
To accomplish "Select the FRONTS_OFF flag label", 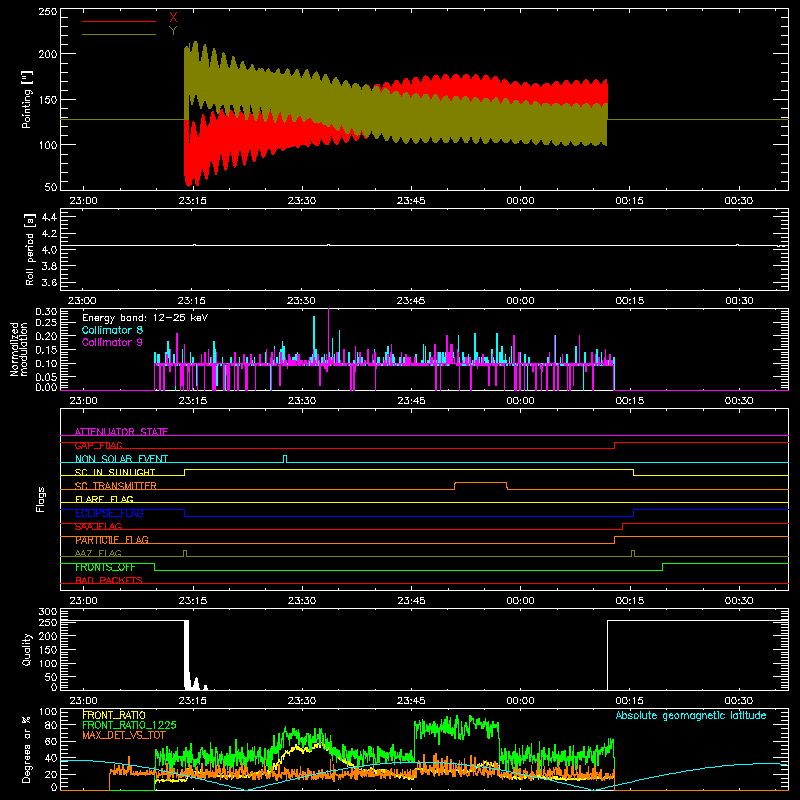I will [x=105, y=567].
